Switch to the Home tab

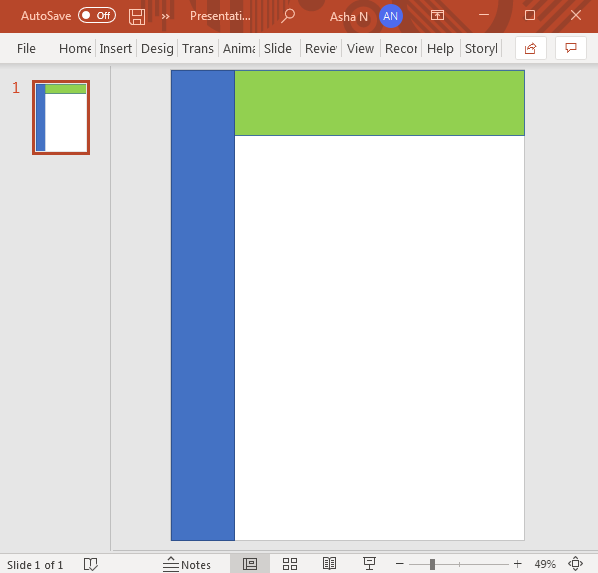click(75, 48)
